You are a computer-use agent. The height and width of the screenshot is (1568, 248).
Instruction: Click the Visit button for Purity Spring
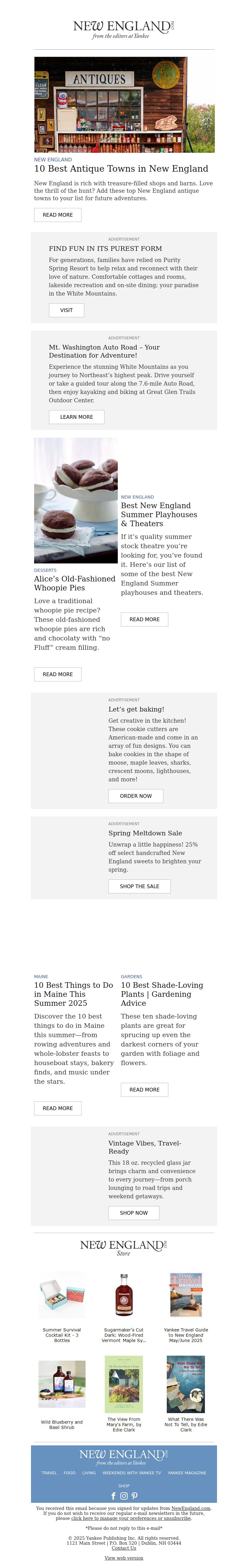click(66, 310)
